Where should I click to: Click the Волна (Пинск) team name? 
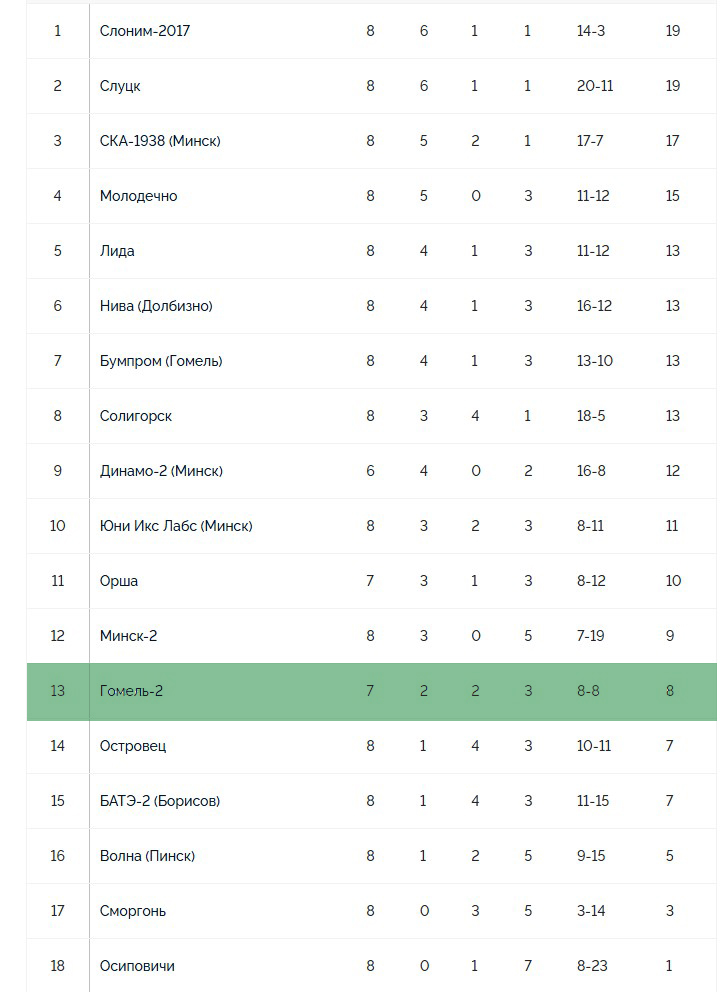coord(147,856)
